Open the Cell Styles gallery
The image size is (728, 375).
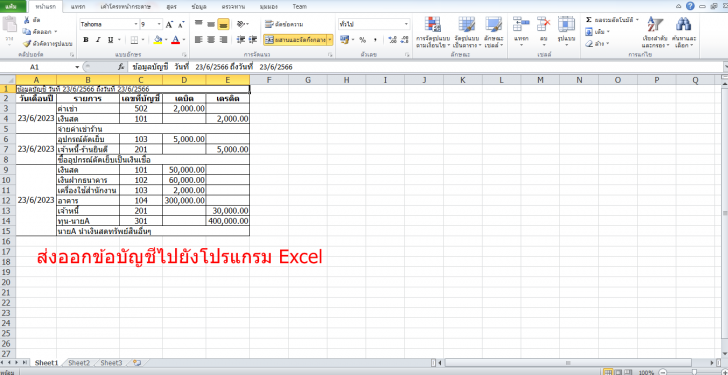(x=494, y=32)
